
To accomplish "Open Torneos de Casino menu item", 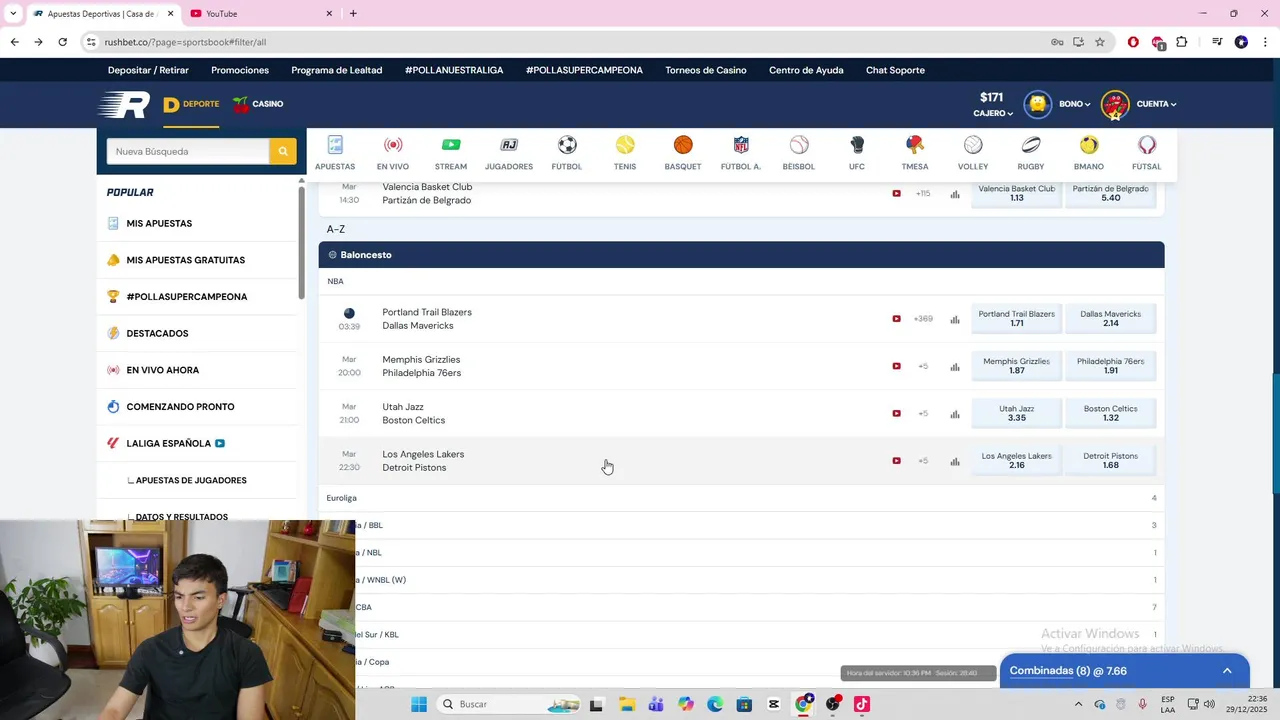I will (x=706, y=70).
